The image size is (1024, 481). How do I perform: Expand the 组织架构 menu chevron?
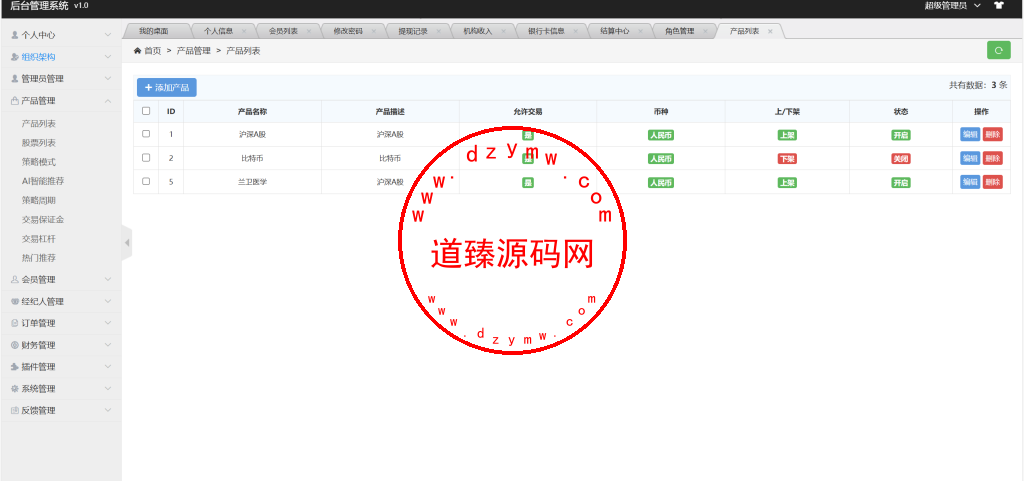[x=108, y=57]
